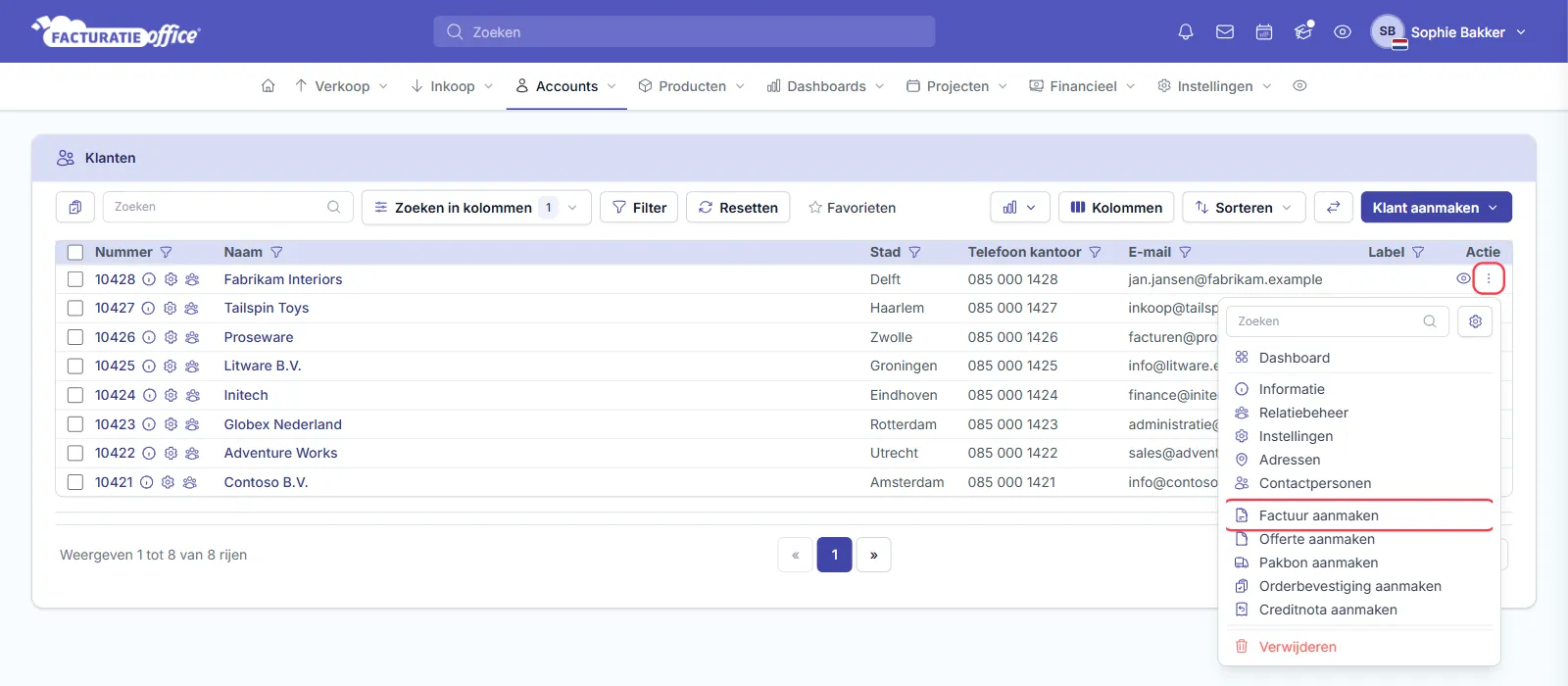Open the three-dot action menu for Fabrikam Interiors
This screenshot has width=1568, height=686.
[1489, 279]
